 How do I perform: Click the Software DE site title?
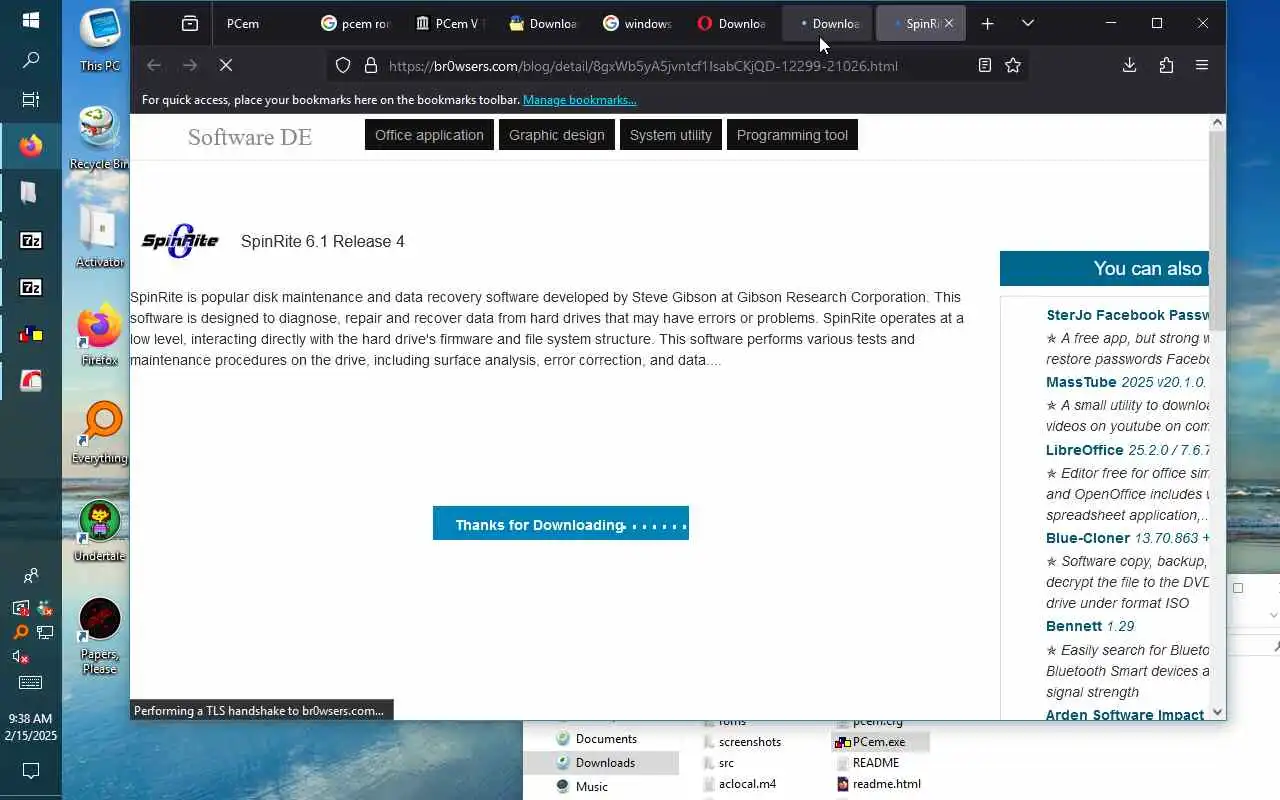[250, 137]
